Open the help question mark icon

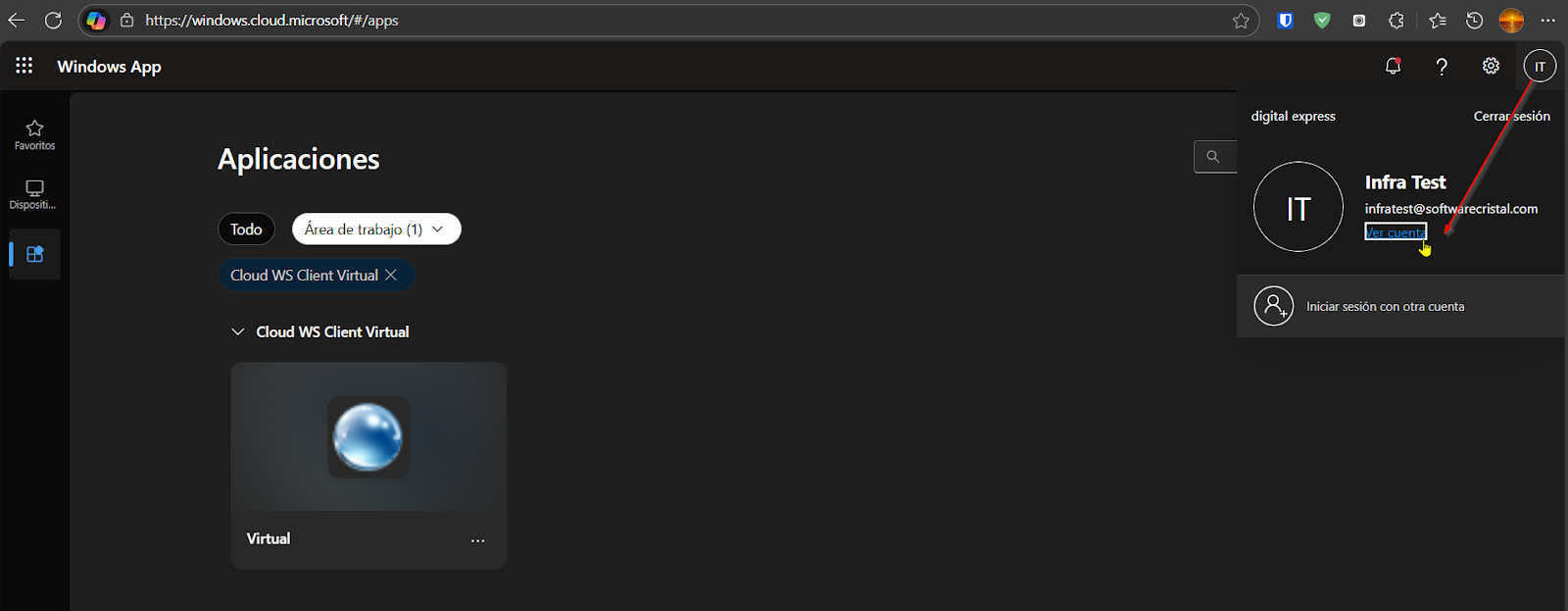(1442, 66)
